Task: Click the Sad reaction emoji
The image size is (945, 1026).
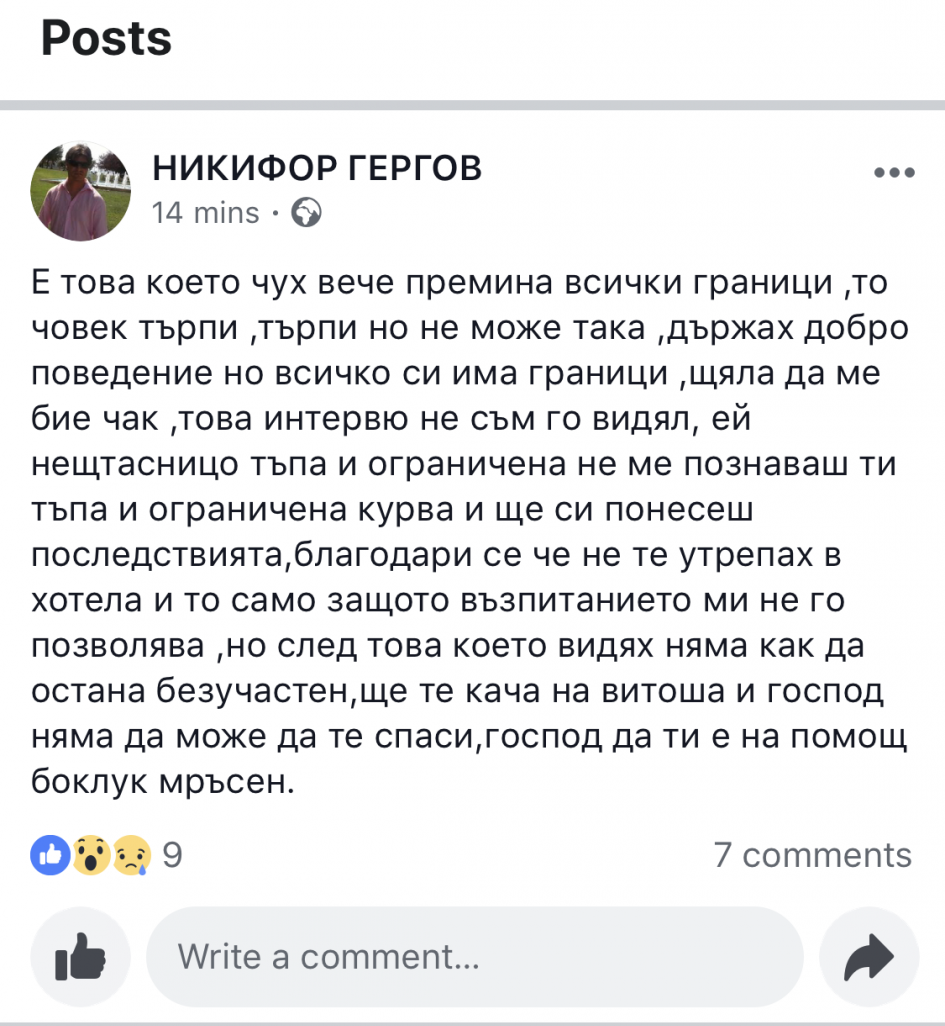Action: tap(131, 854)
